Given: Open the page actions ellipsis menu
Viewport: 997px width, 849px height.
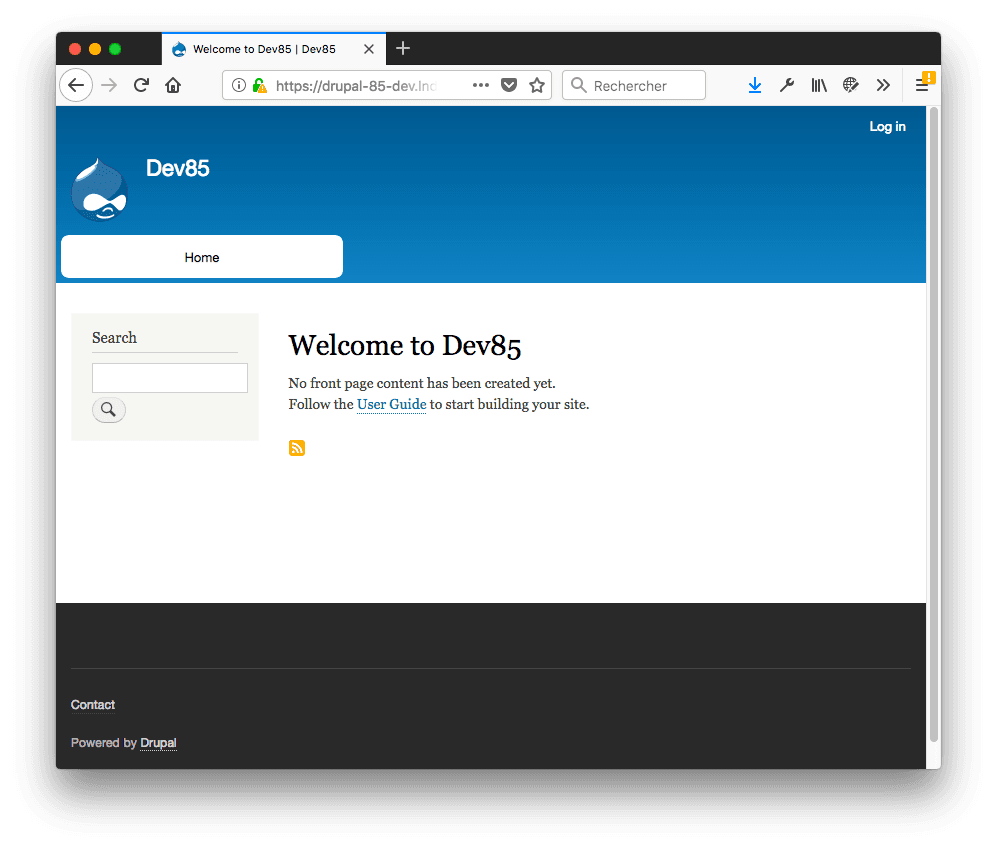Looking at the screenshot, I should click(x=480, y=85).
